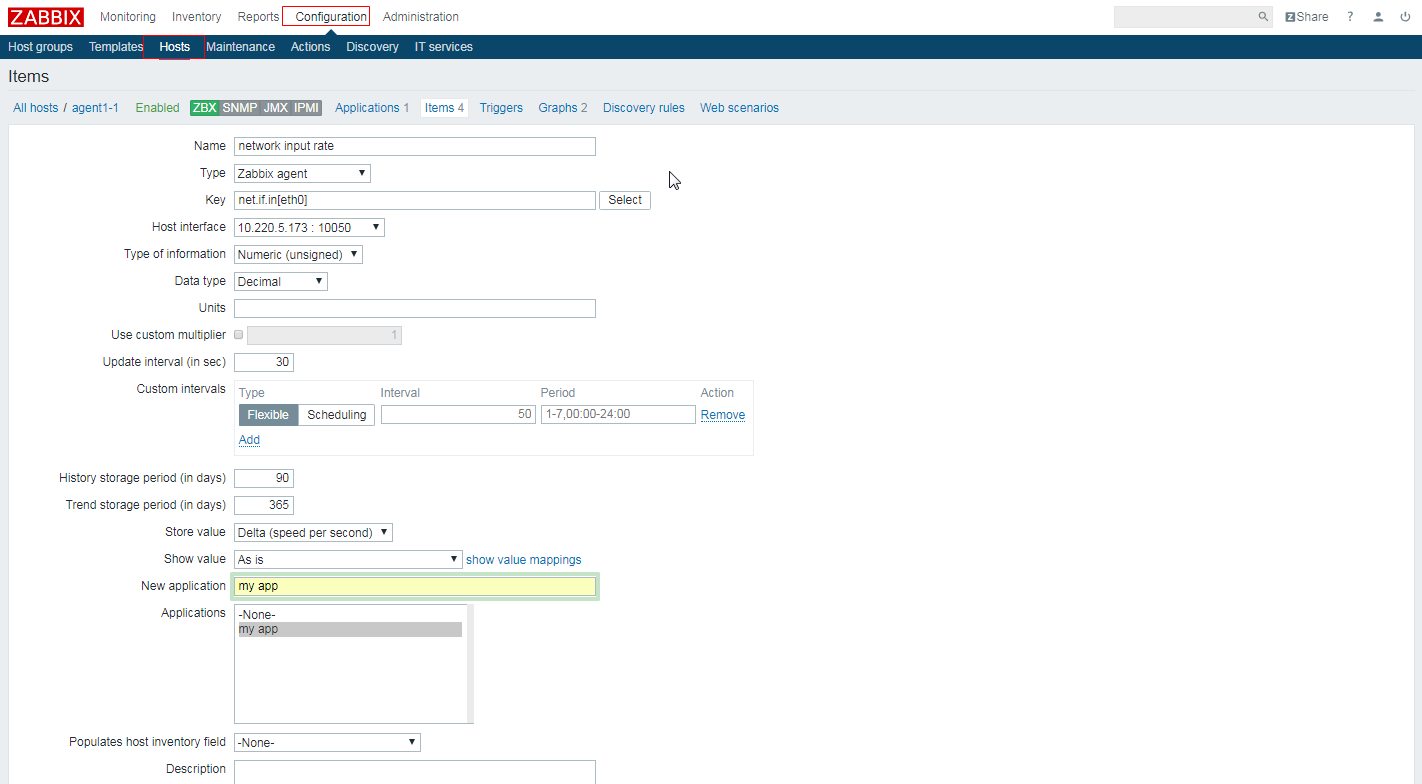Open the Share link
The image size is (1422, 784).
coord(1307,17)
